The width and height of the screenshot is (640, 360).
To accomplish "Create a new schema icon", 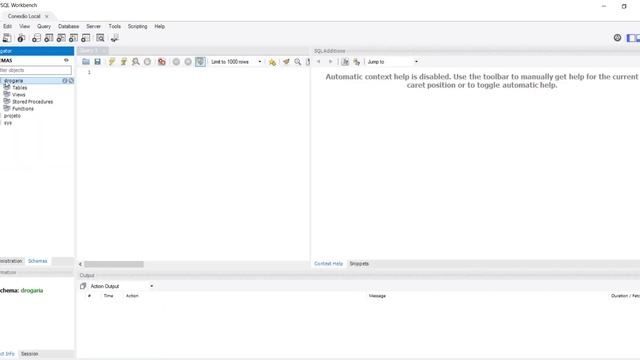I will click(36, 38).
